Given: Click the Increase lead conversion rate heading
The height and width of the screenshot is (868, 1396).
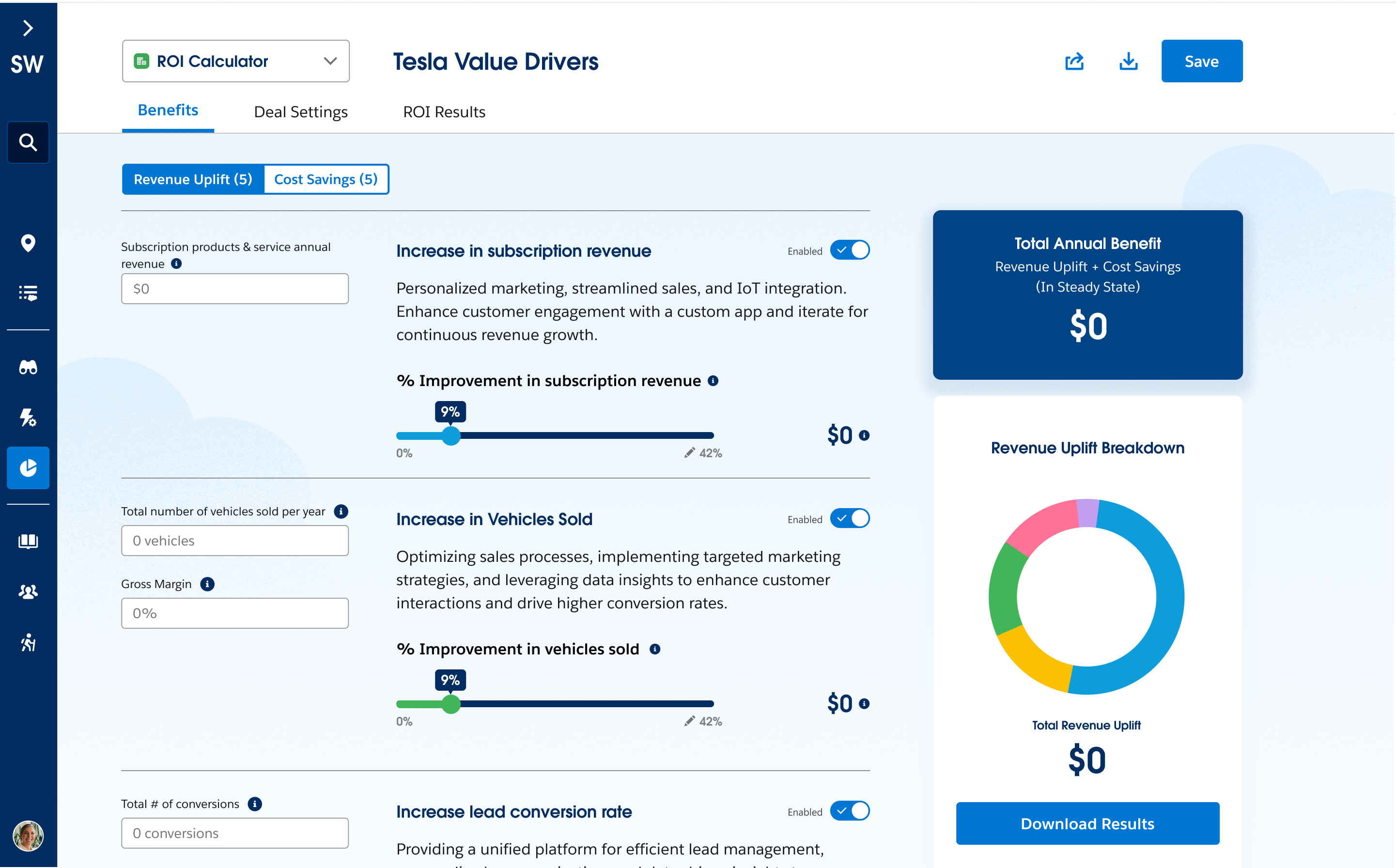Looking at the screenshot, I should click(514, 812).
